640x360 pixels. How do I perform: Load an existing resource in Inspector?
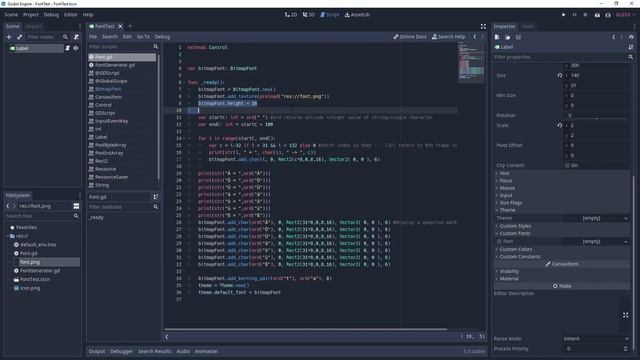tap(508, 37)
